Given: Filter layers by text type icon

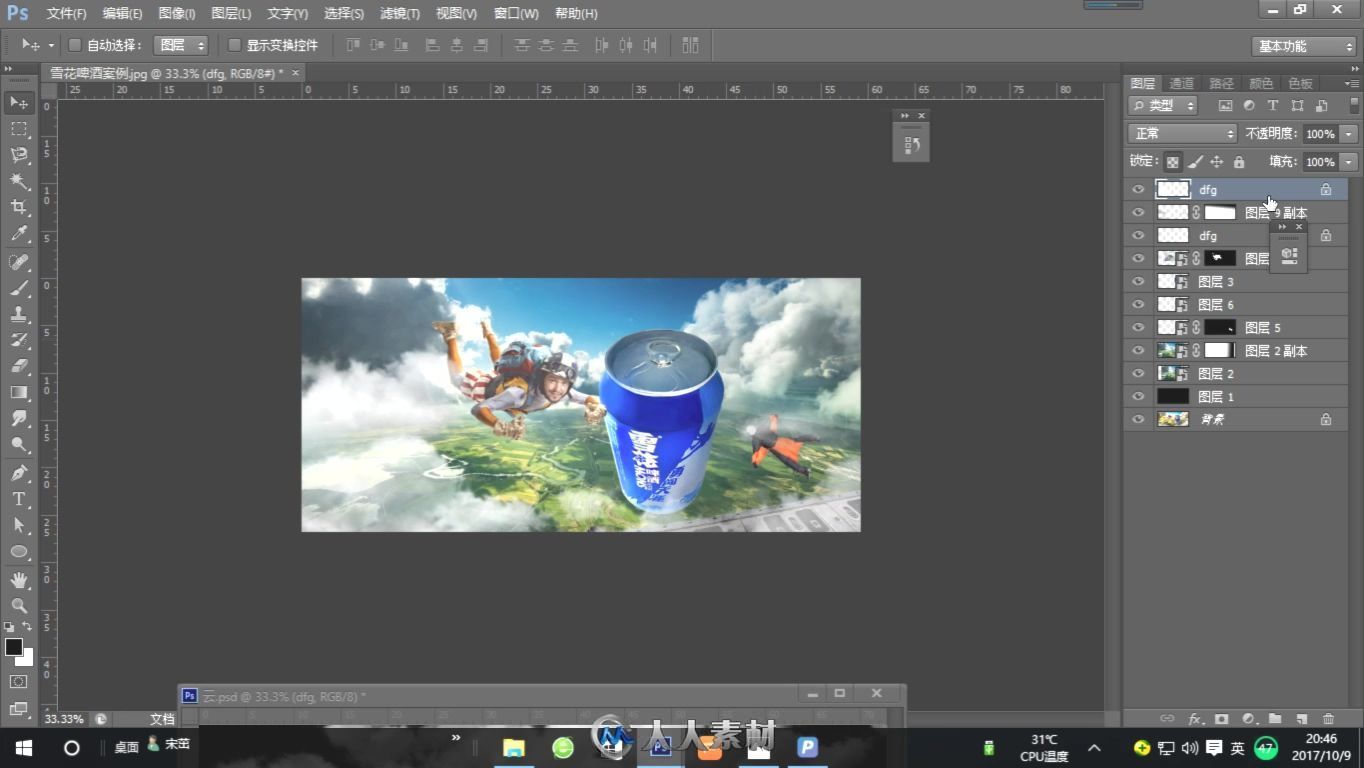Looking at the screenshot, I should [x=1273, y=105].
